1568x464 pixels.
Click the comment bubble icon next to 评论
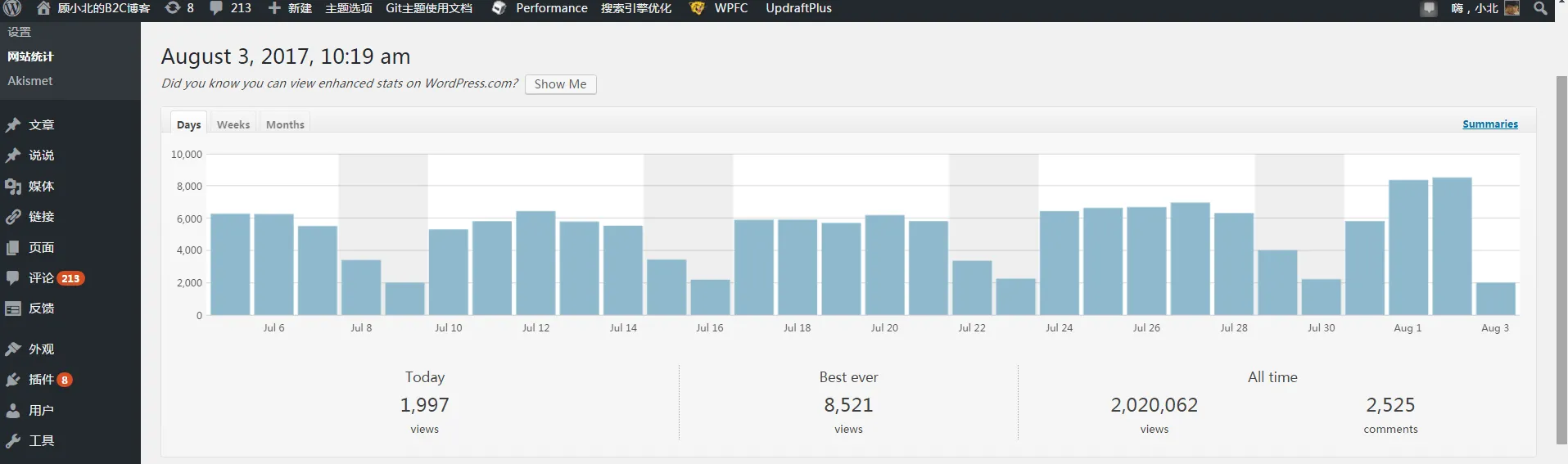(13, 278)
